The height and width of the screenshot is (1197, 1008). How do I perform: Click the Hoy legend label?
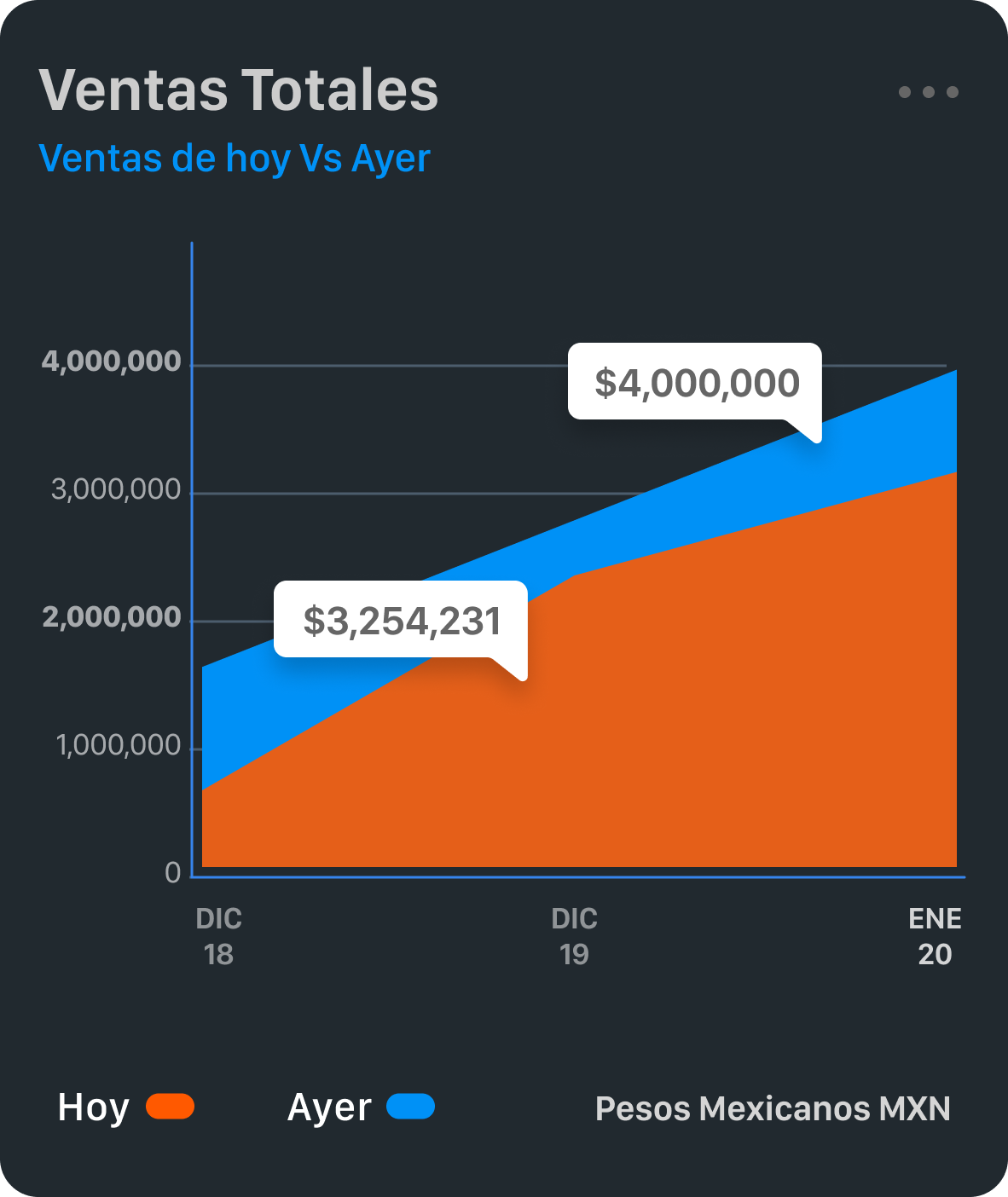tap(93, 1107)
